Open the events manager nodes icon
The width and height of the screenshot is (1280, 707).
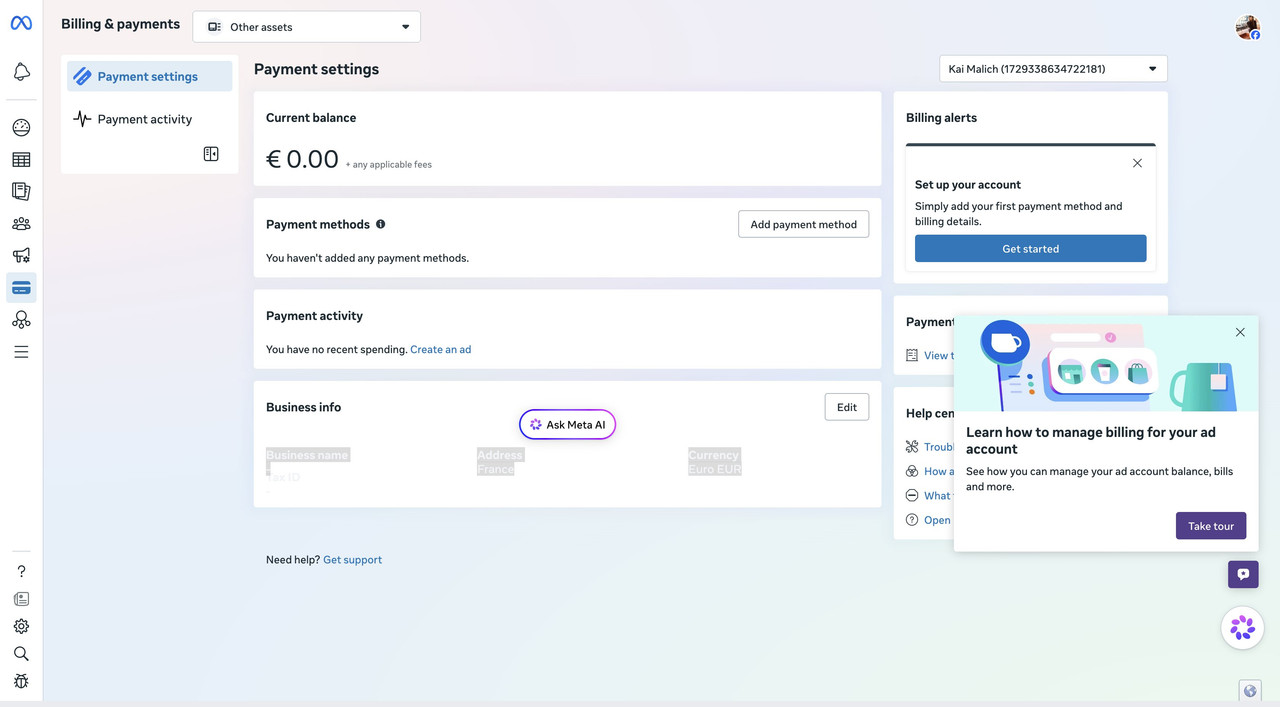(x=21, y=320)
